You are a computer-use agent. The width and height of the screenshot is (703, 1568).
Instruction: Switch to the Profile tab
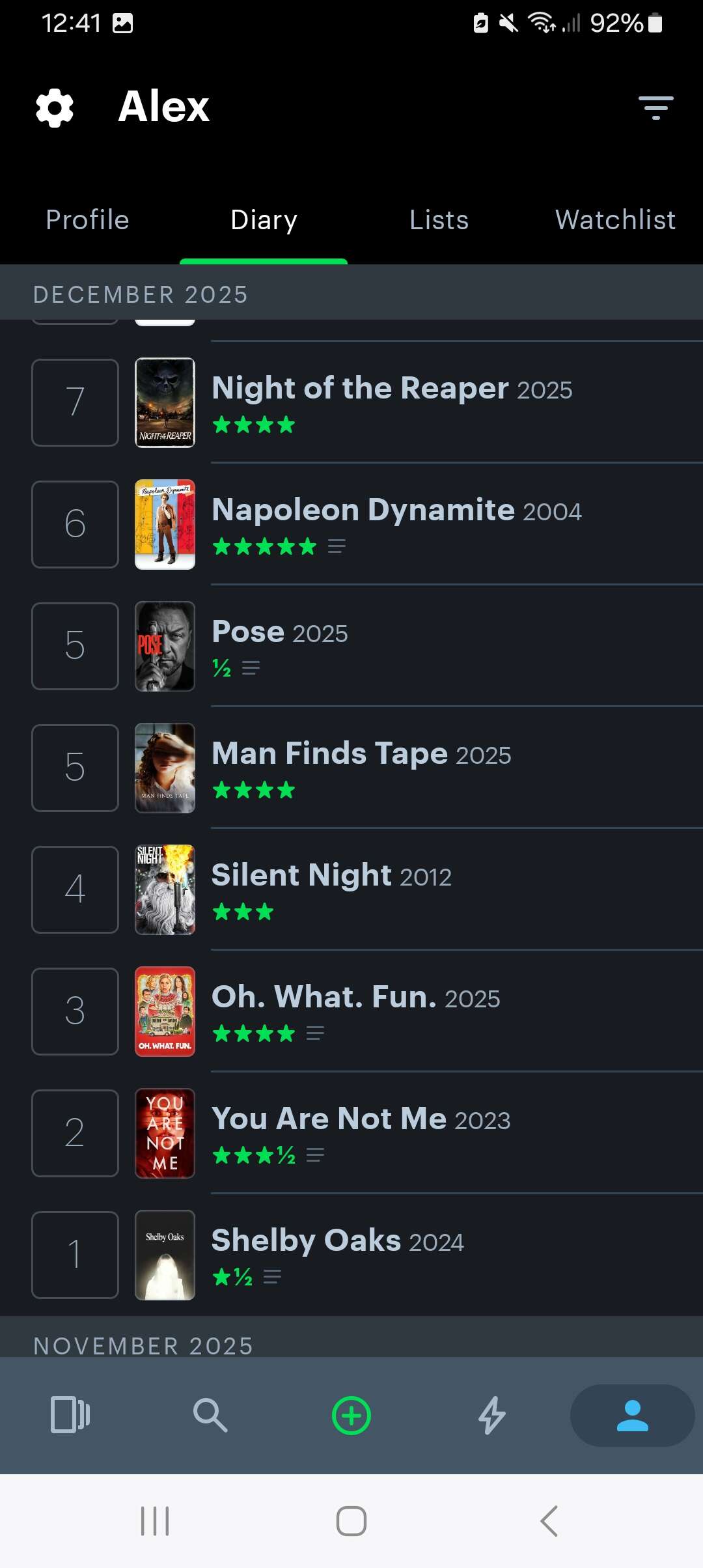pyautogui.click(x=88, y=220)
